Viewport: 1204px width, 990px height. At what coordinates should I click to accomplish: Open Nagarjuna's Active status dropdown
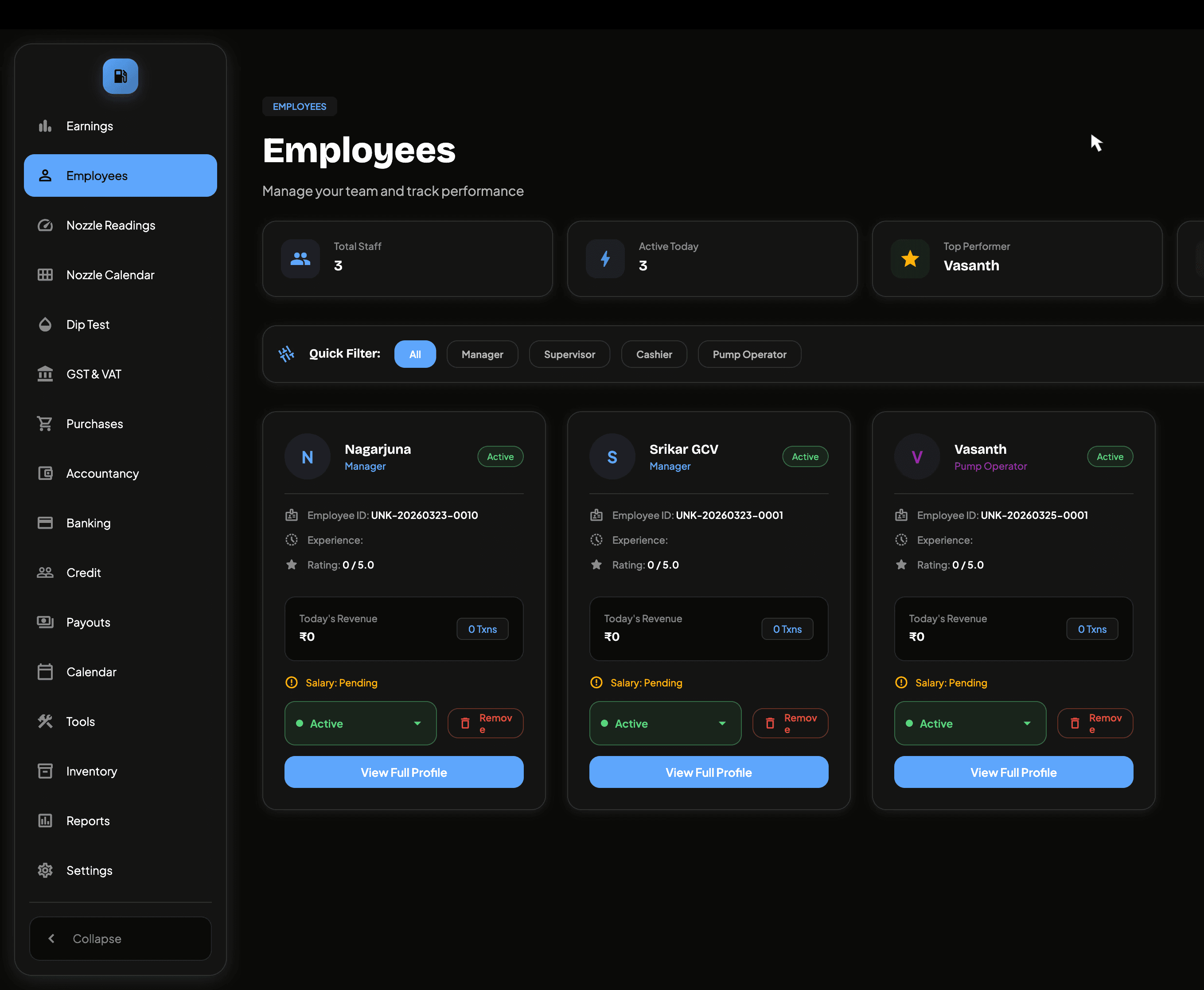pyautogui.click(x=360, y=723)
